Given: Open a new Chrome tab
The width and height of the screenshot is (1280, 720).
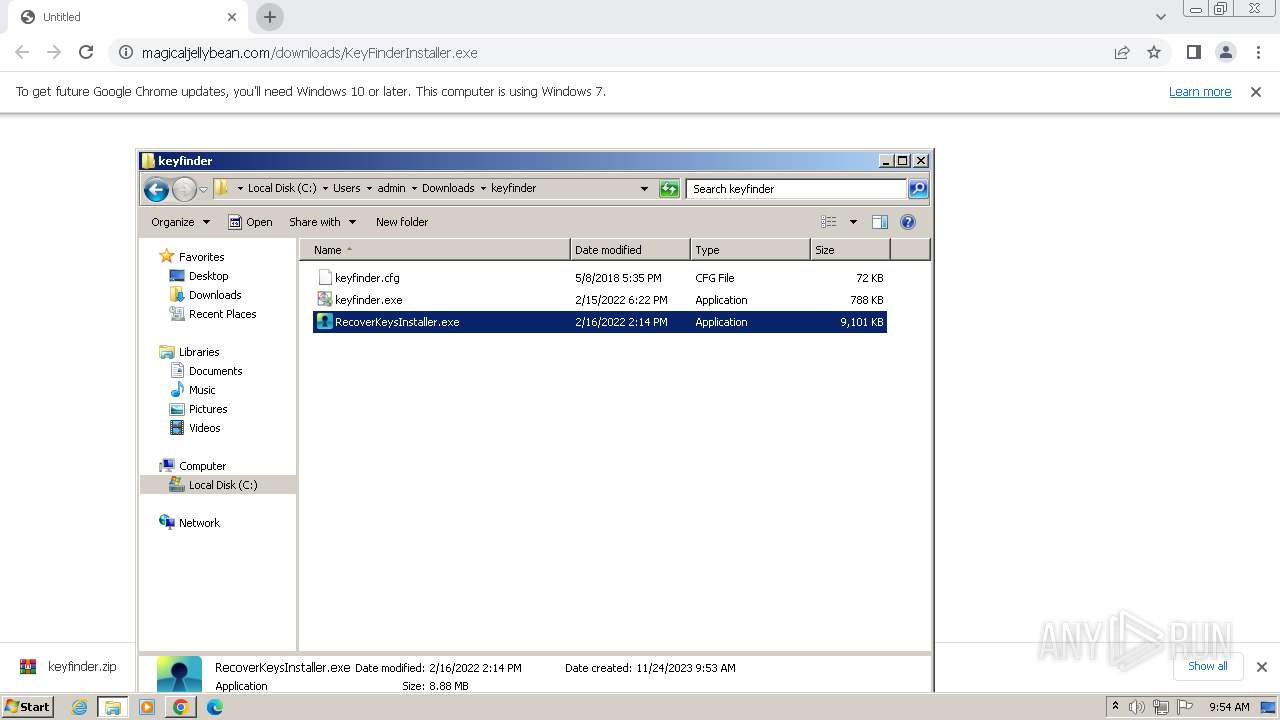Looking at the screenshot, I should pyautogui.click(x=270, y=17).
